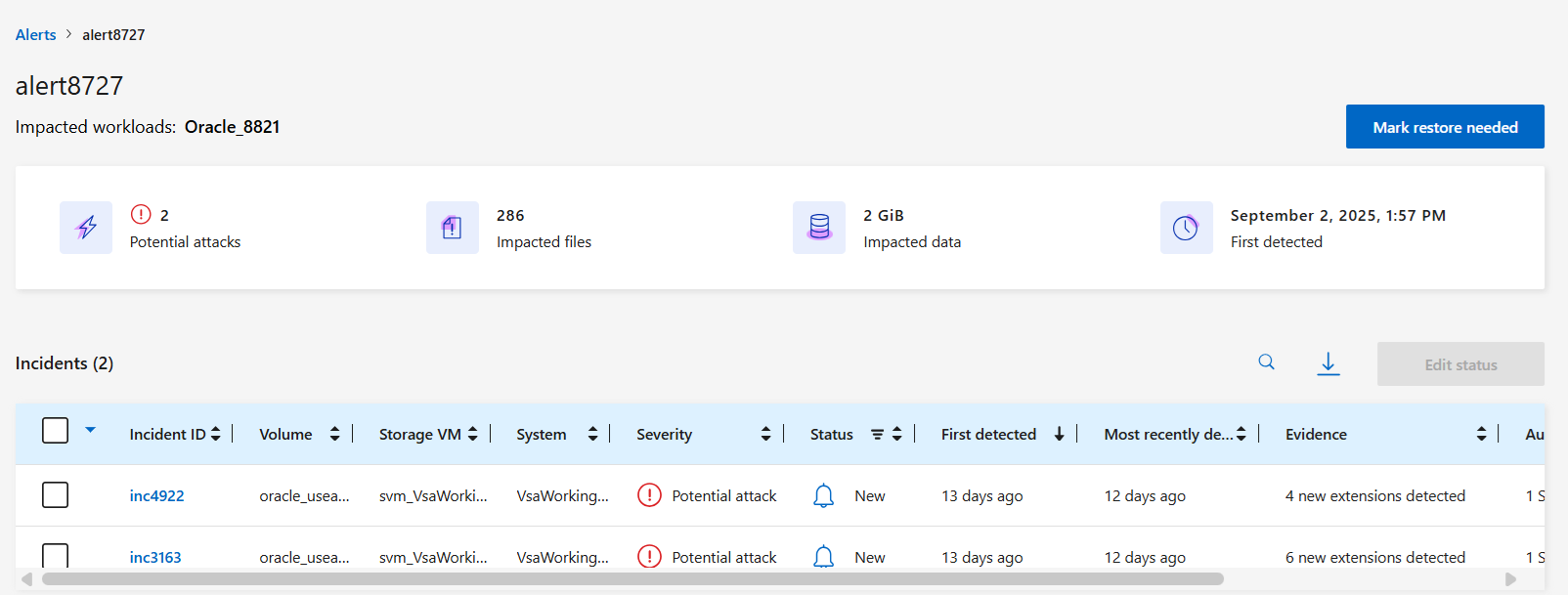
Task: Click the Impacted files icon
Action: 452,228
